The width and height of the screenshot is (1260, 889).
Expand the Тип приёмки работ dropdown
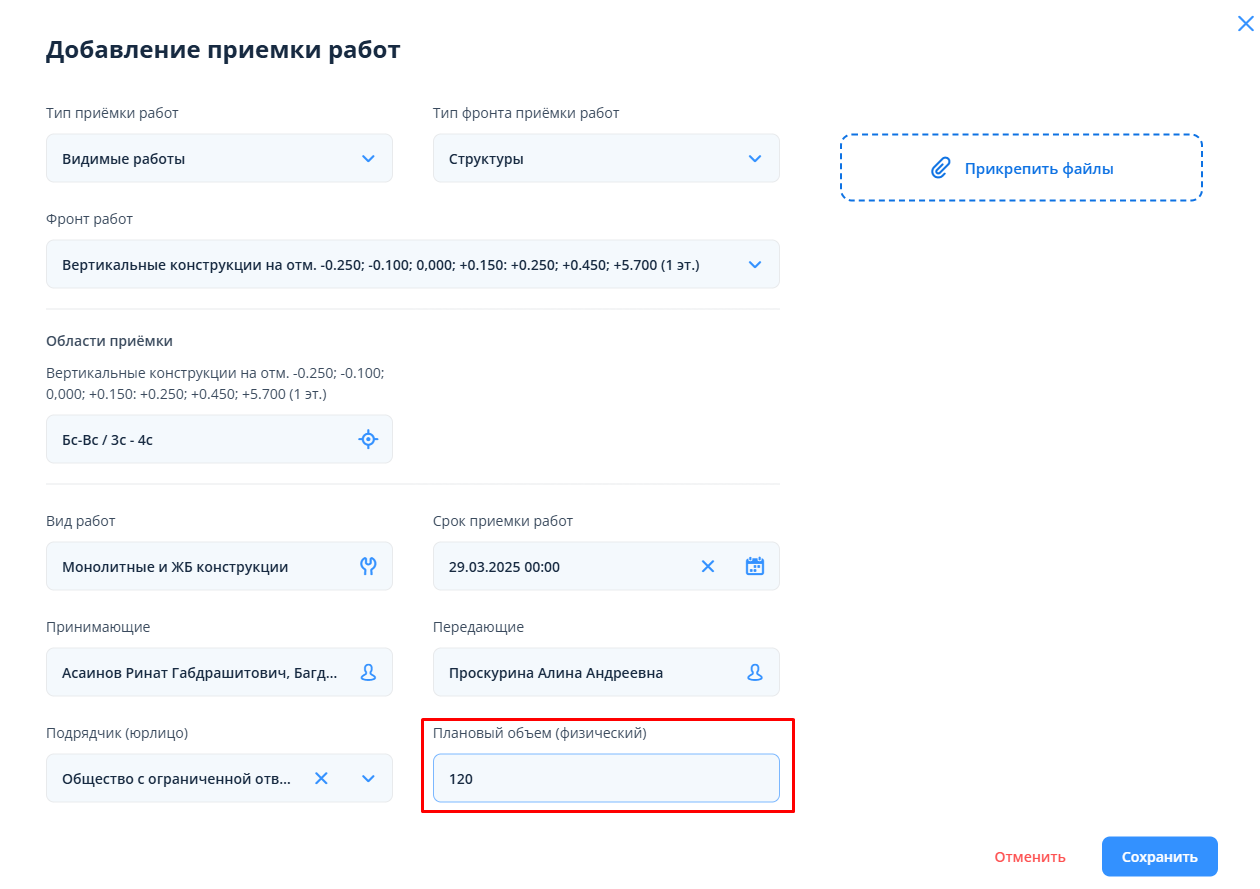(368, 159)
